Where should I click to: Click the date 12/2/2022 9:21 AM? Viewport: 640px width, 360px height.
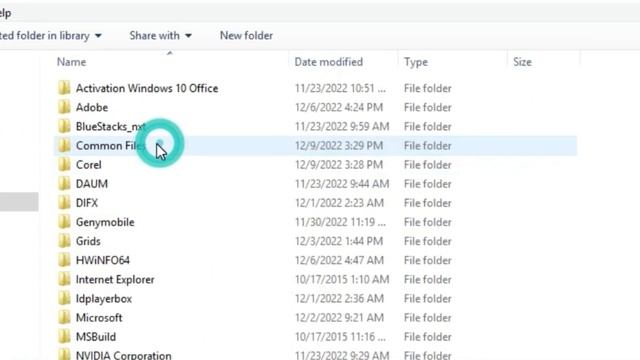[339, 318]
